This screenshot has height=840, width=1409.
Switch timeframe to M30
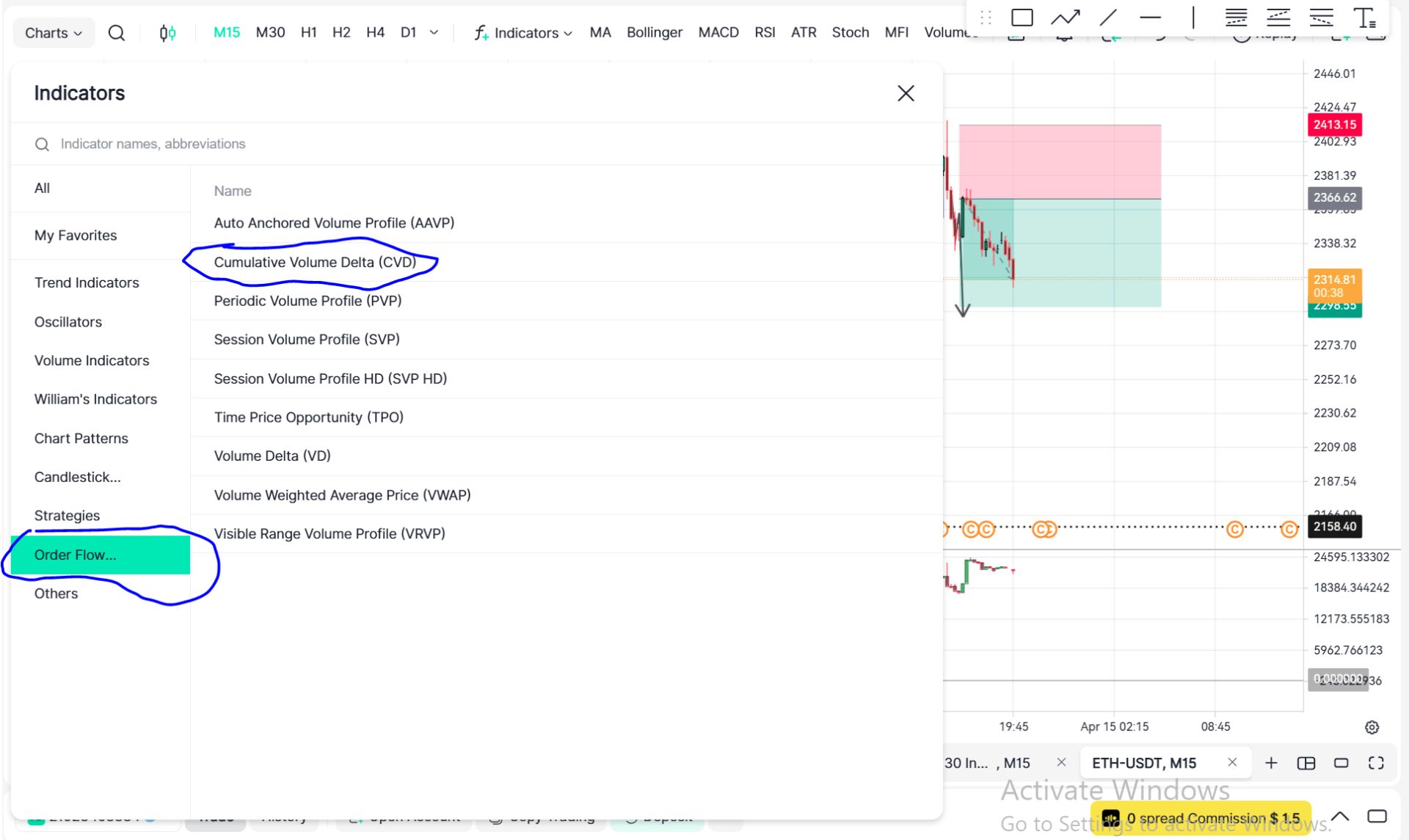click(x=270, y=33)
